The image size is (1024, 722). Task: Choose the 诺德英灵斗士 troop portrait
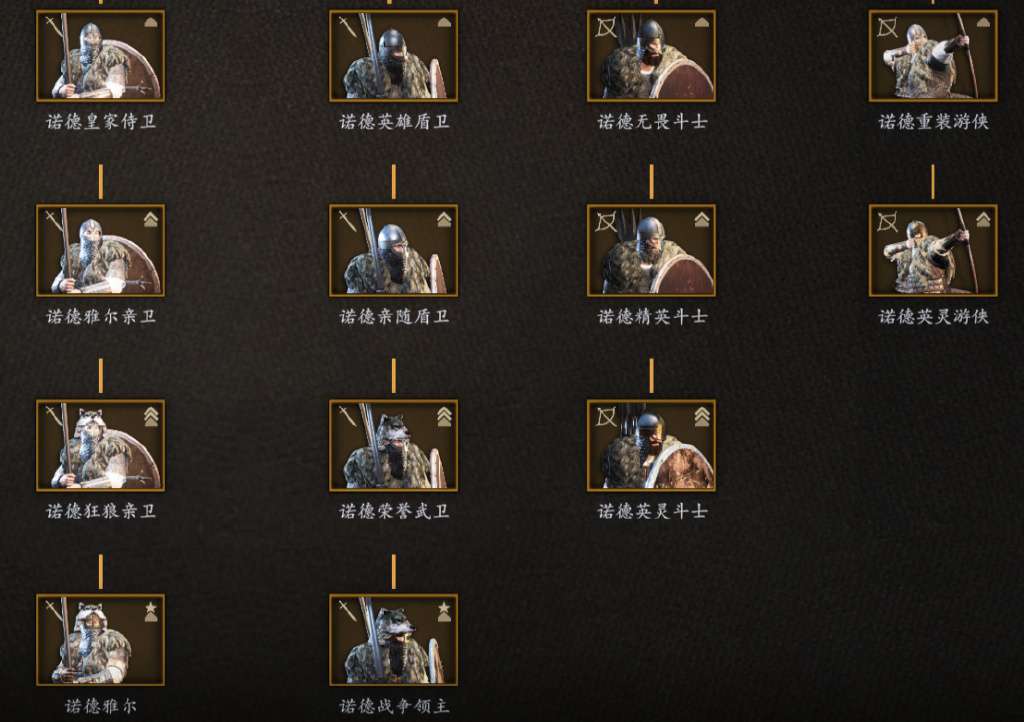(651, 446)
